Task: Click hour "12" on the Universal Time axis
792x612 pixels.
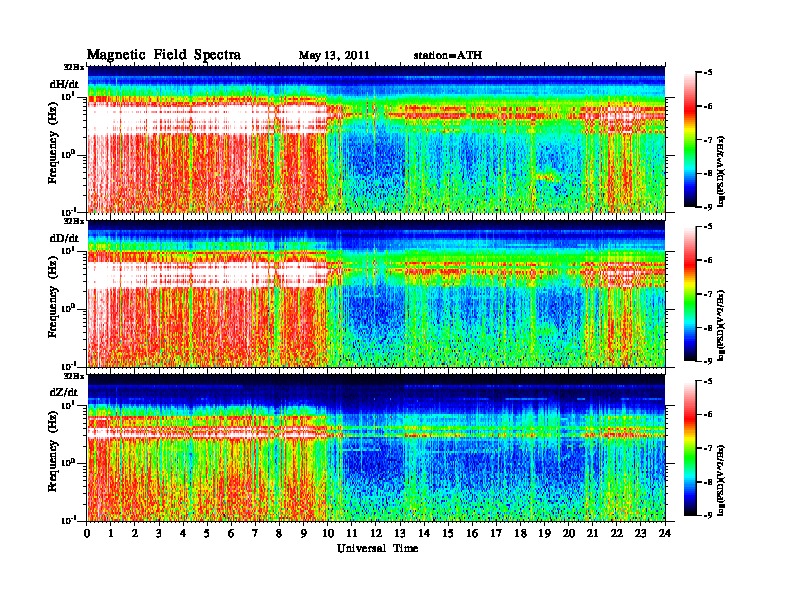Action: coord(376,533)
